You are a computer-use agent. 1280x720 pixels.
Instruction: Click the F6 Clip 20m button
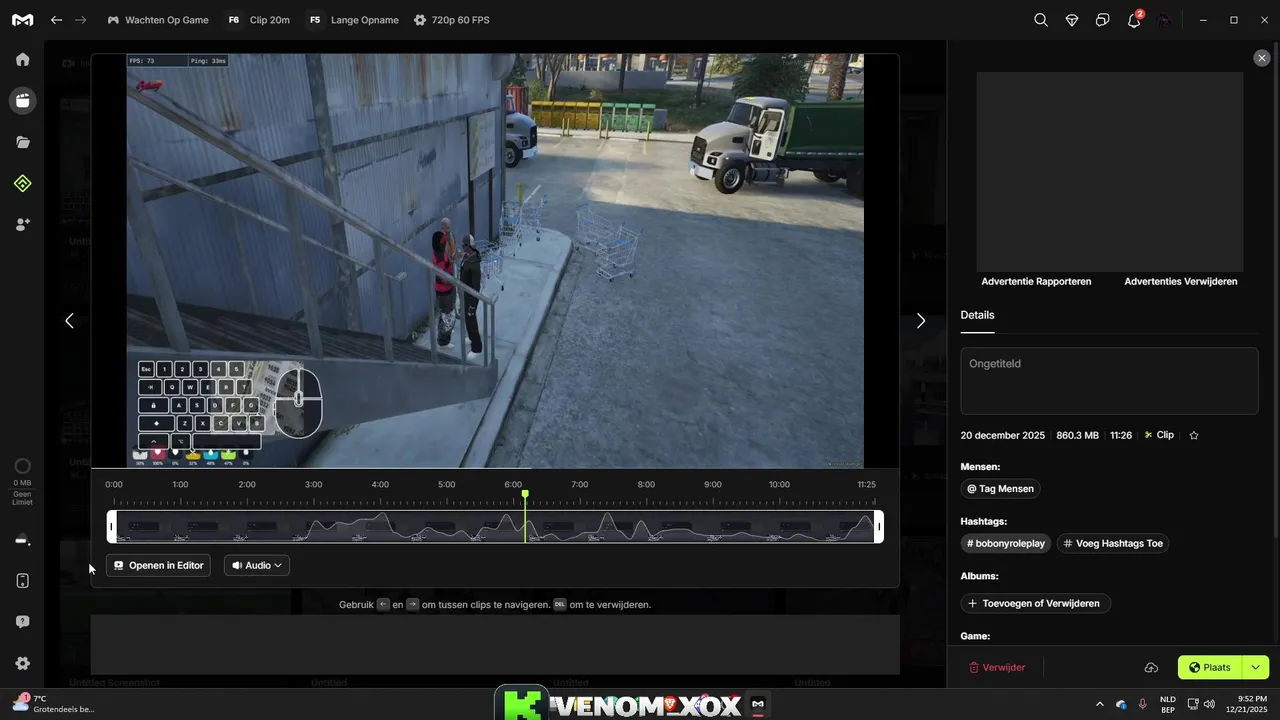(257, 20)
